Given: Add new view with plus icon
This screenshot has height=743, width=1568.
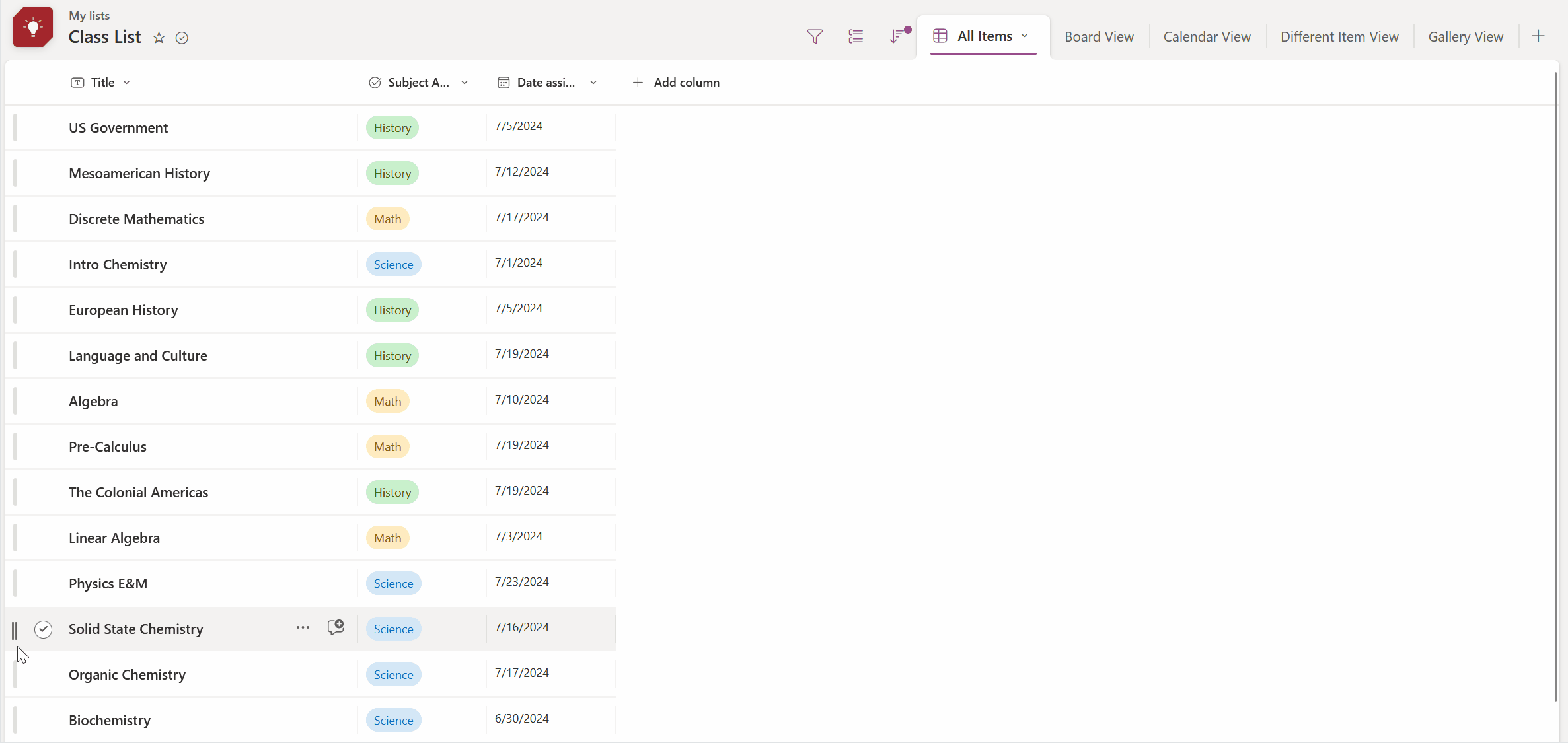Looking at the screenshot, I should click(x=1538, y=36).
